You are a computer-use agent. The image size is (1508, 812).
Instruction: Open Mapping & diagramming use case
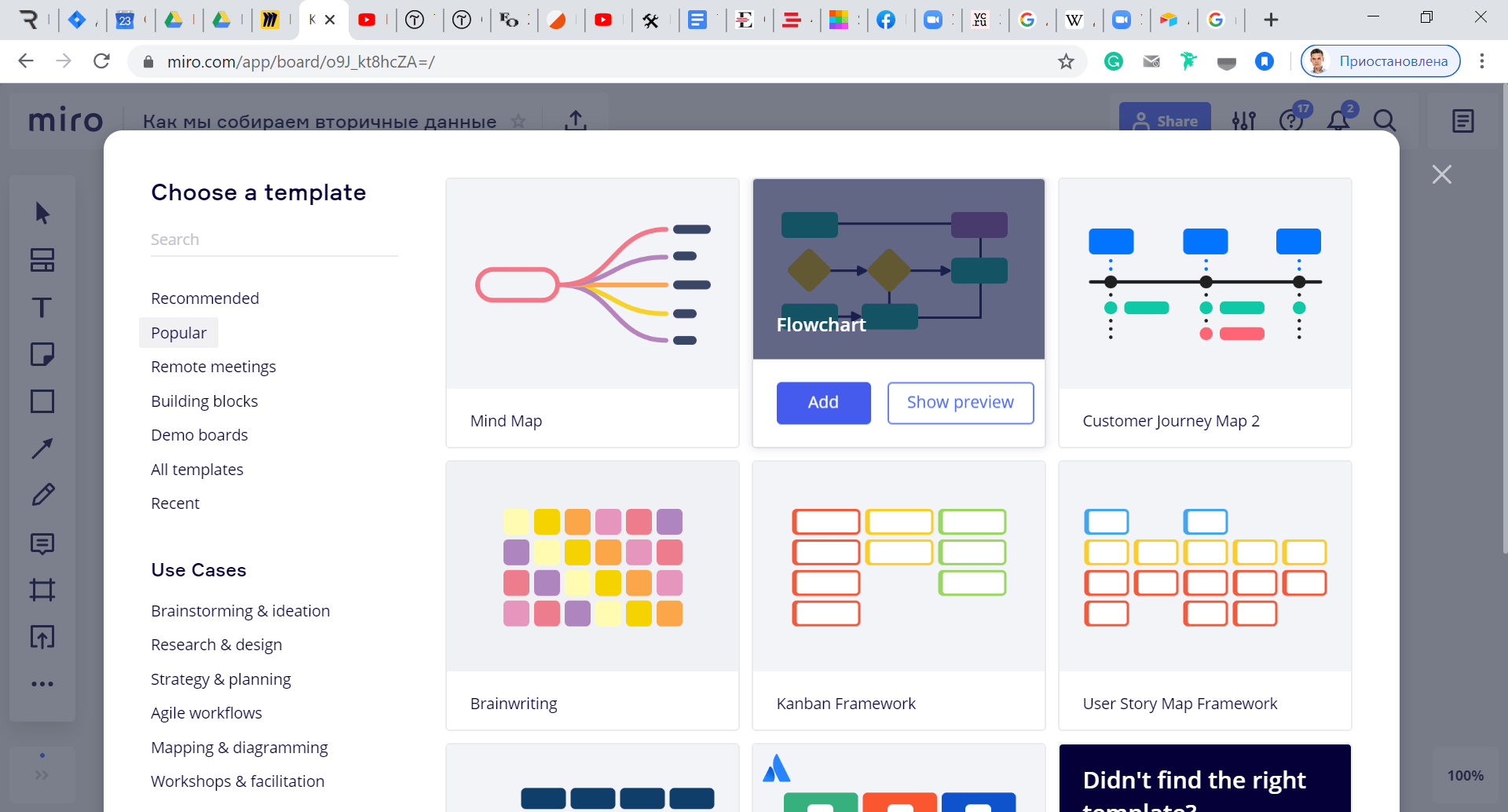tap(240, 748)
